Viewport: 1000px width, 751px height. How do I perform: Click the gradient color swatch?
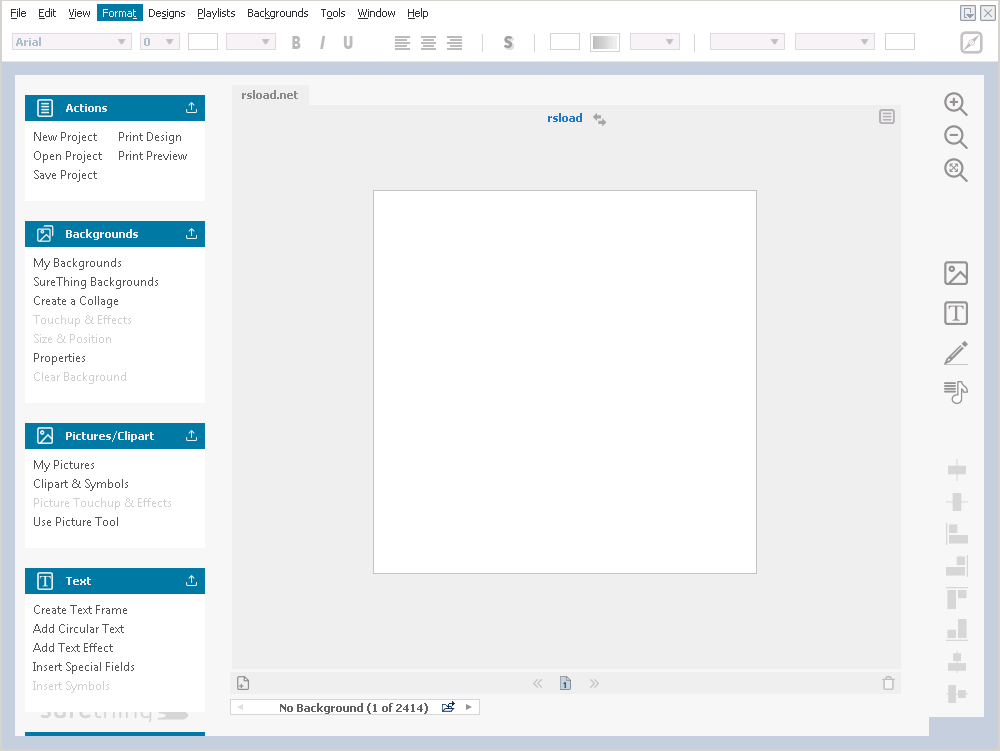[x=604, y=42]
